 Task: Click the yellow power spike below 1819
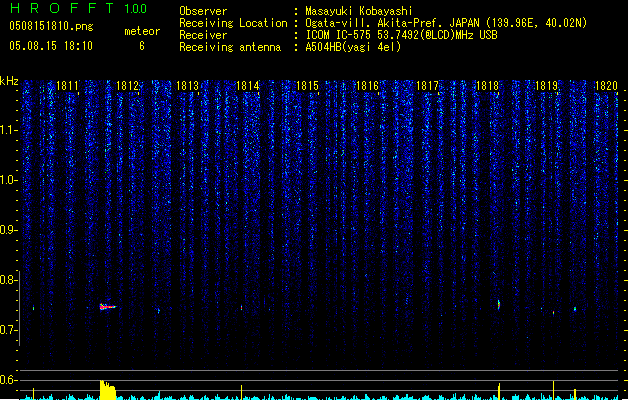click(x=554, y=390)
